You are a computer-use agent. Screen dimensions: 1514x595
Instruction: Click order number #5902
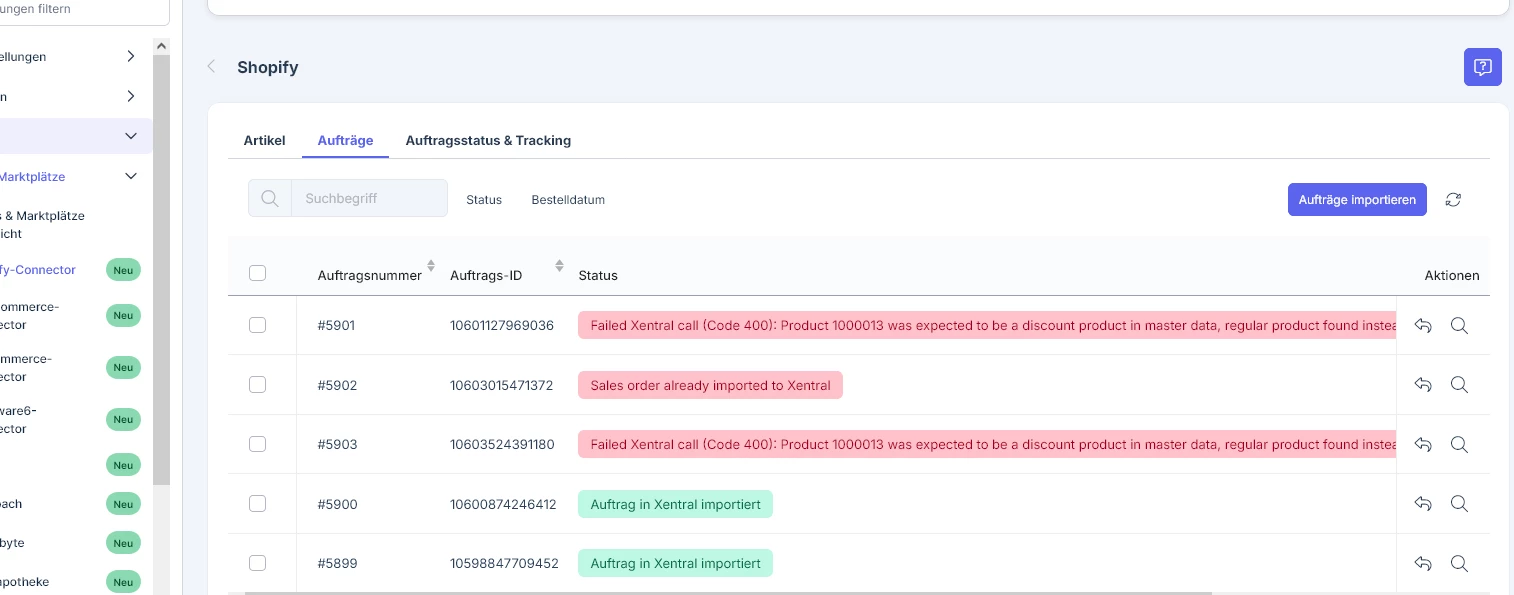tap(337, 385)
